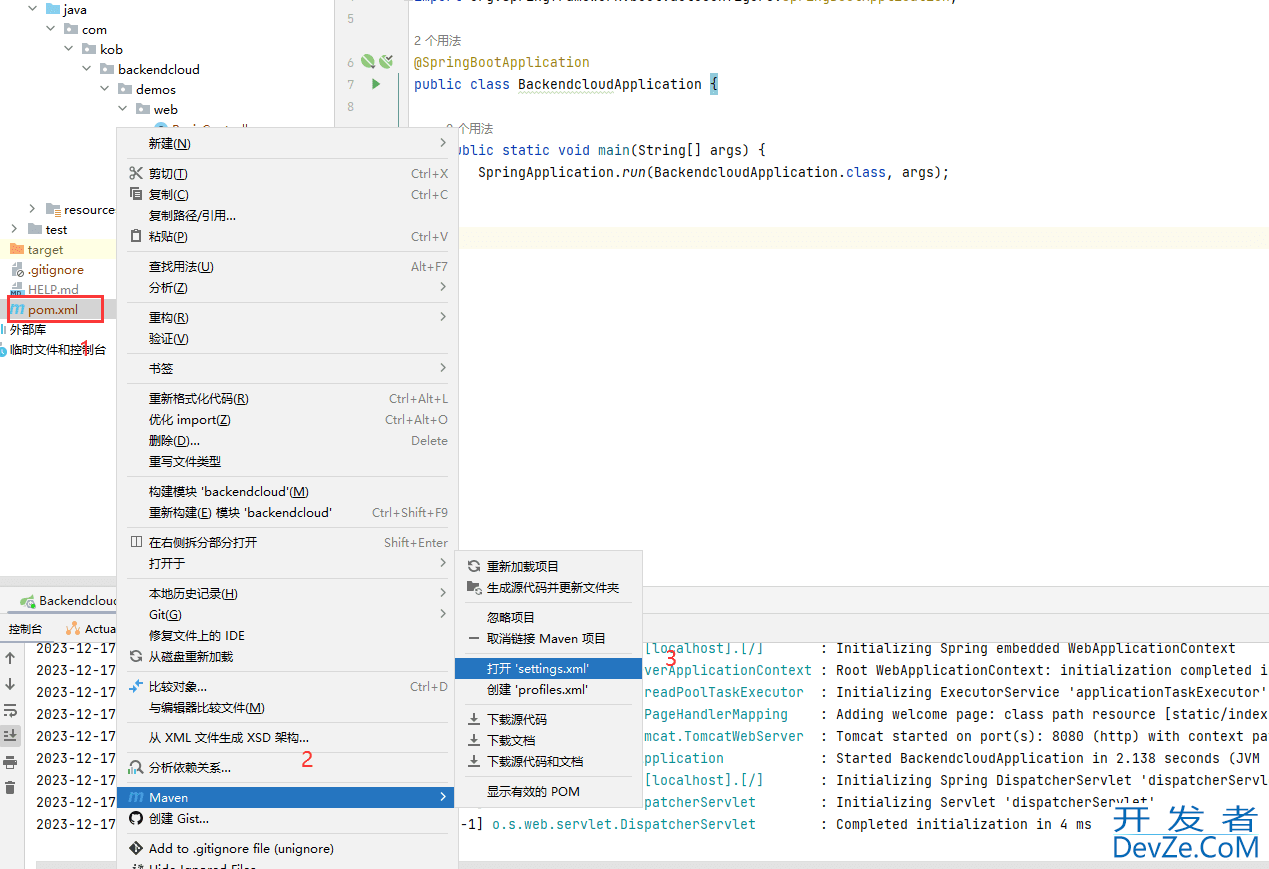Select pom.xml in the project tree
The height and width of the screenshot is (869, 1269).
[x=53, y=309]
